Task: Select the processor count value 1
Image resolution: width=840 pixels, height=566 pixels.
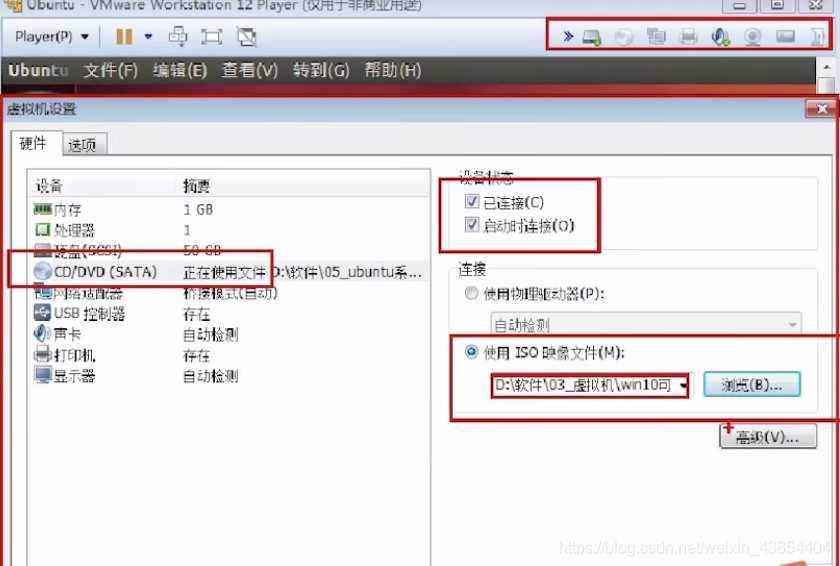Action: pyautogui.click(x=187, y=230)
